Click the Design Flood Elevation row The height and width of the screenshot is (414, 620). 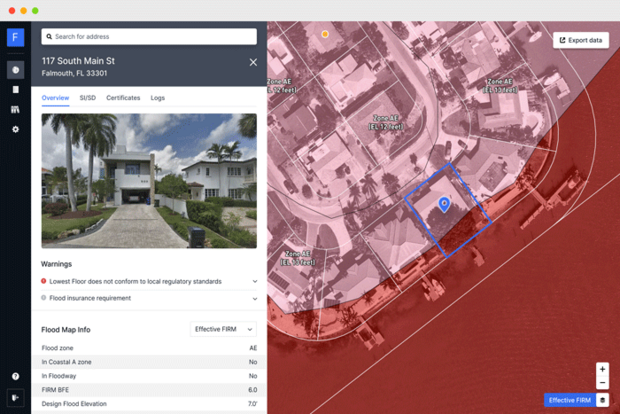pos(149,404)
